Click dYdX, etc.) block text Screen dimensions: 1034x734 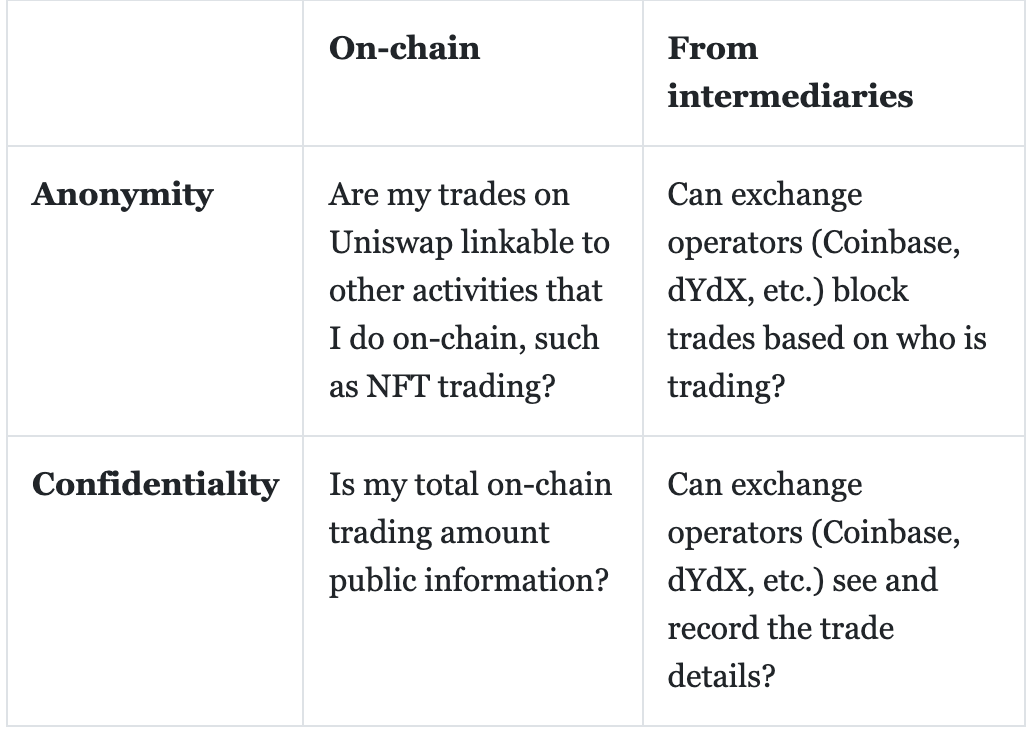point(787,291)
